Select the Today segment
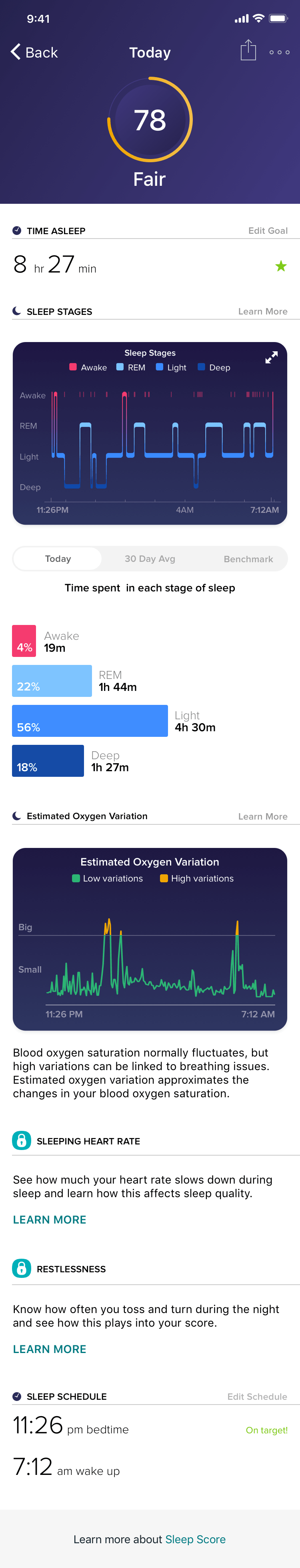 (58, 558)
